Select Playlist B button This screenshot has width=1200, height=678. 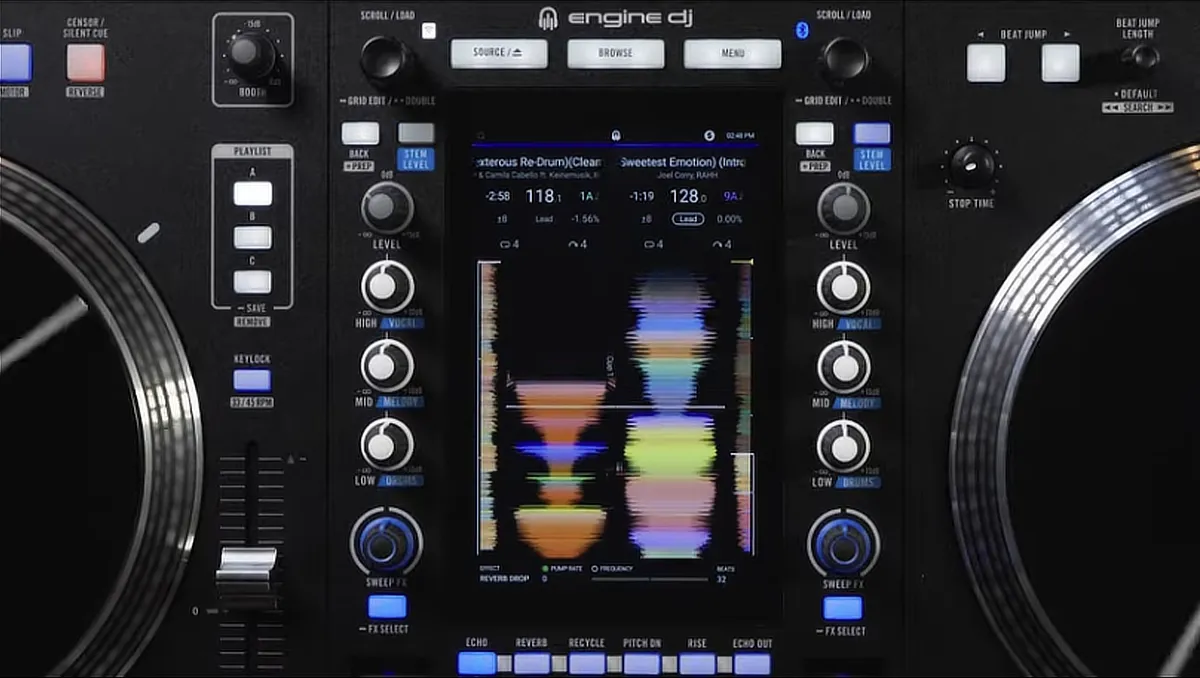pos(253,237)
